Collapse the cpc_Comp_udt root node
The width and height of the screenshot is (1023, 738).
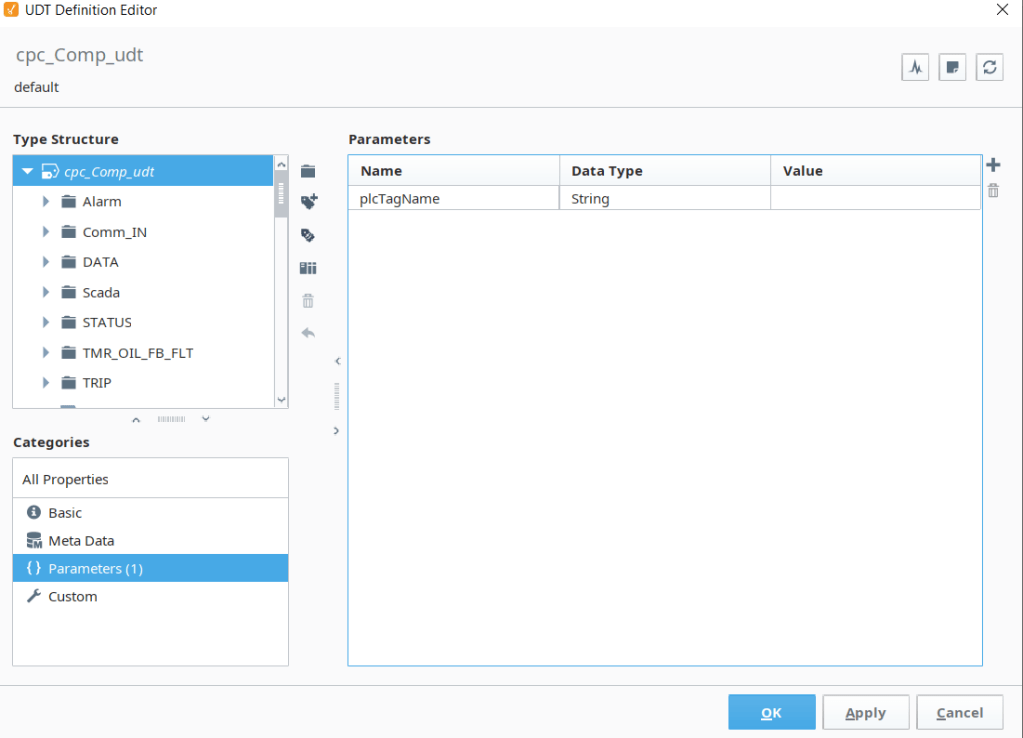point(28,172)
